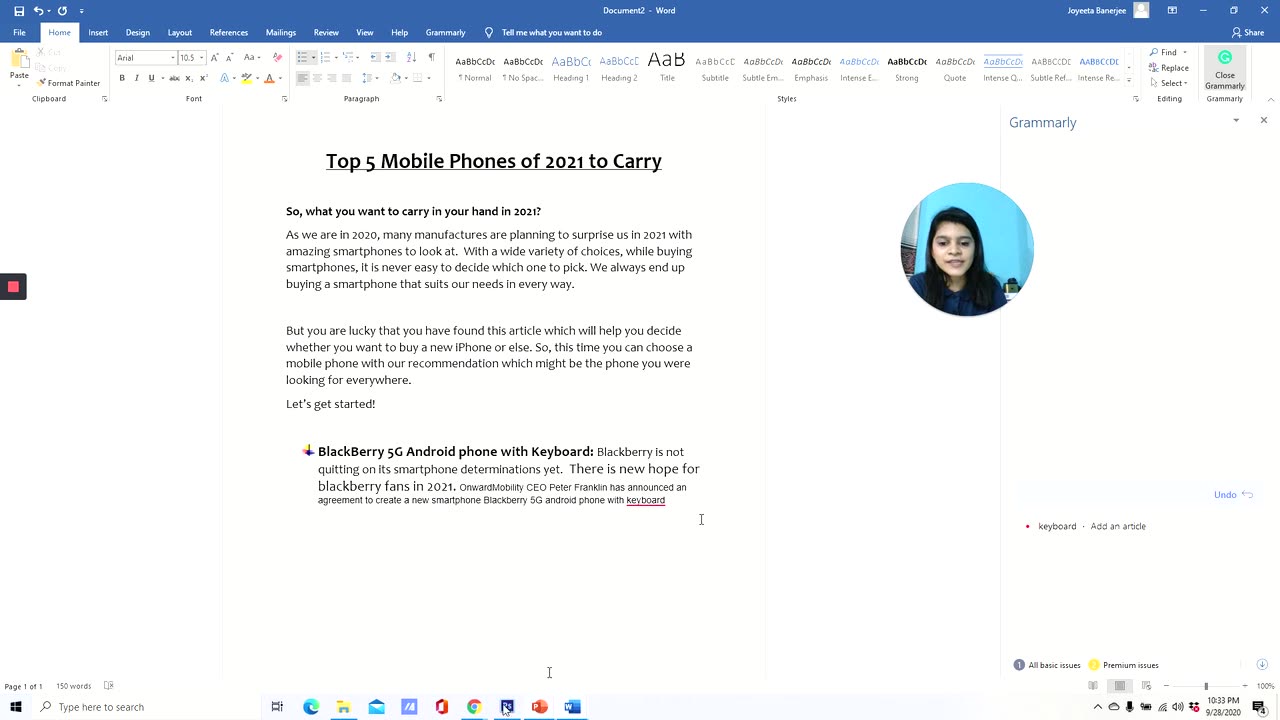Clear all formatting icon
The width and height of the screenshot is (1280, 720).
(x=277, y=57)
